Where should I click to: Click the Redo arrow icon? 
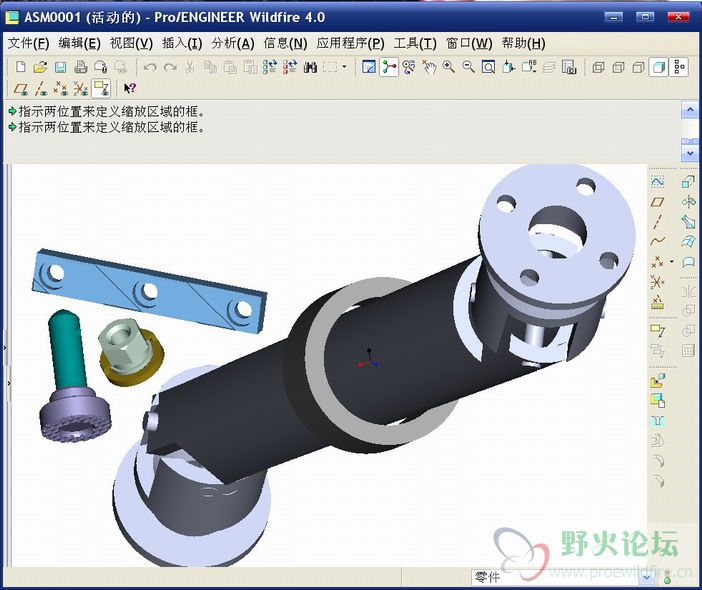tap(170, 68)
